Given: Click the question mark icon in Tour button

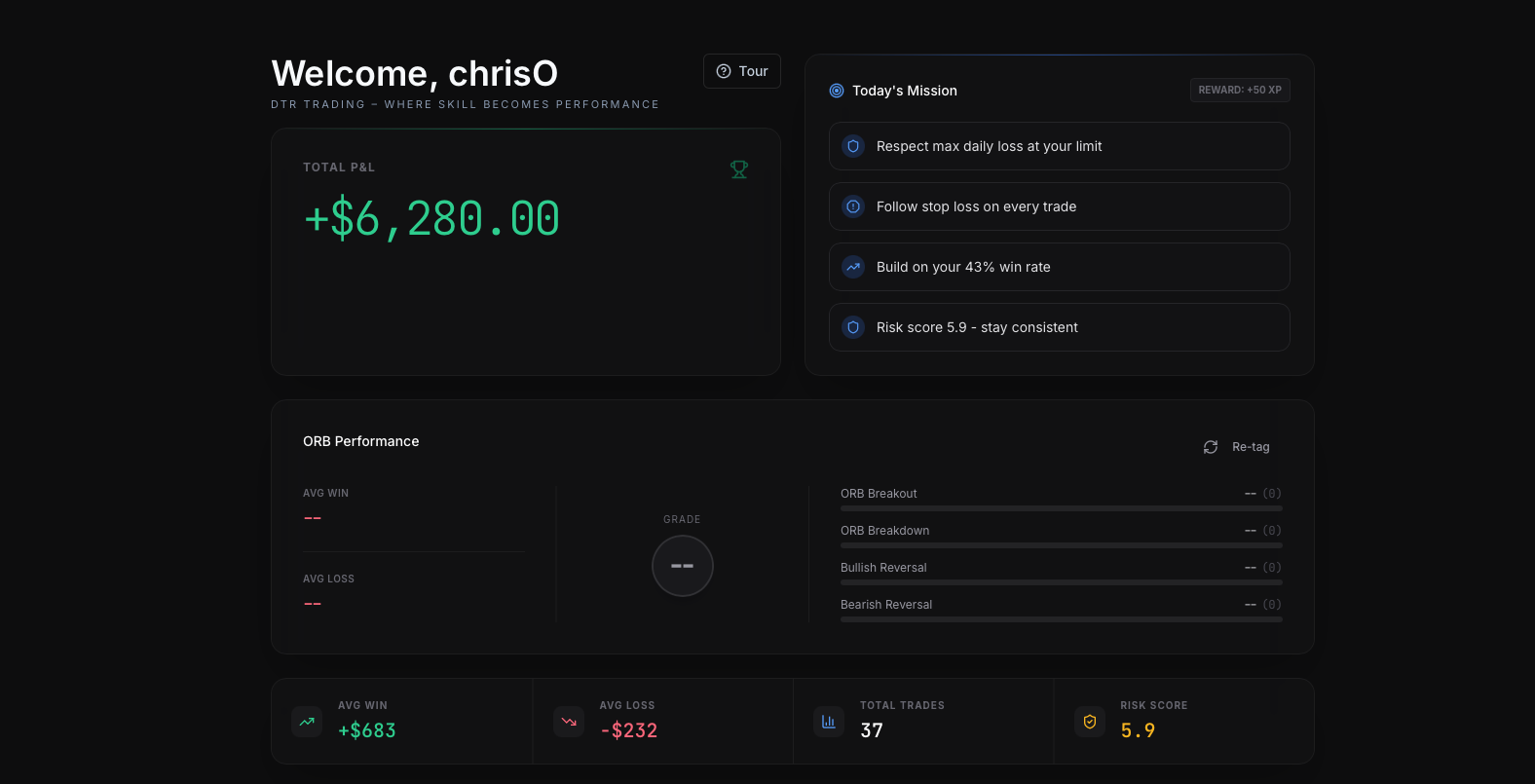Looking at the screenshot, I should click(x=724, y=71).
